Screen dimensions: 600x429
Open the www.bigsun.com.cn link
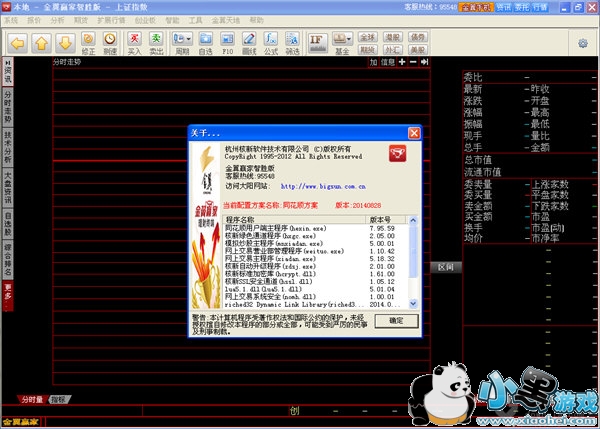(x=323, y=186)
